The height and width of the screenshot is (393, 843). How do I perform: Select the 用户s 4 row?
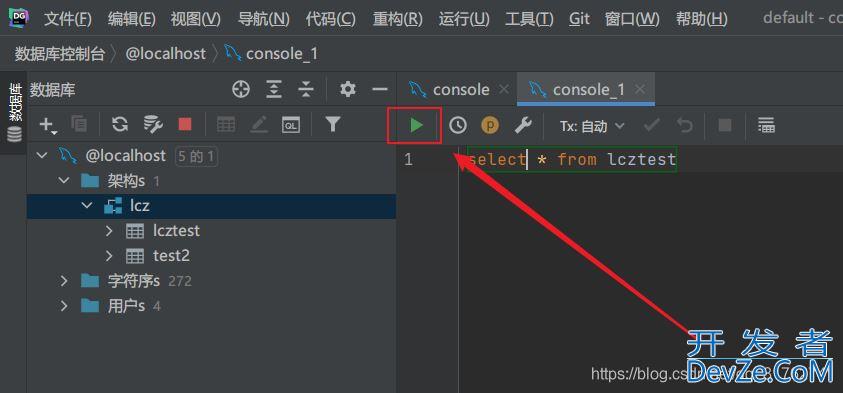pos(211,306)
